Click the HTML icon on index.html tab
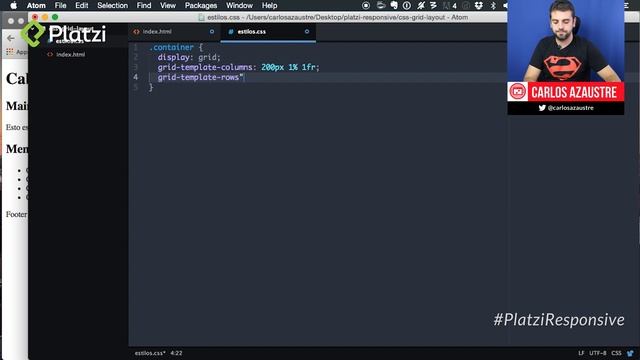 click(136, 31)
